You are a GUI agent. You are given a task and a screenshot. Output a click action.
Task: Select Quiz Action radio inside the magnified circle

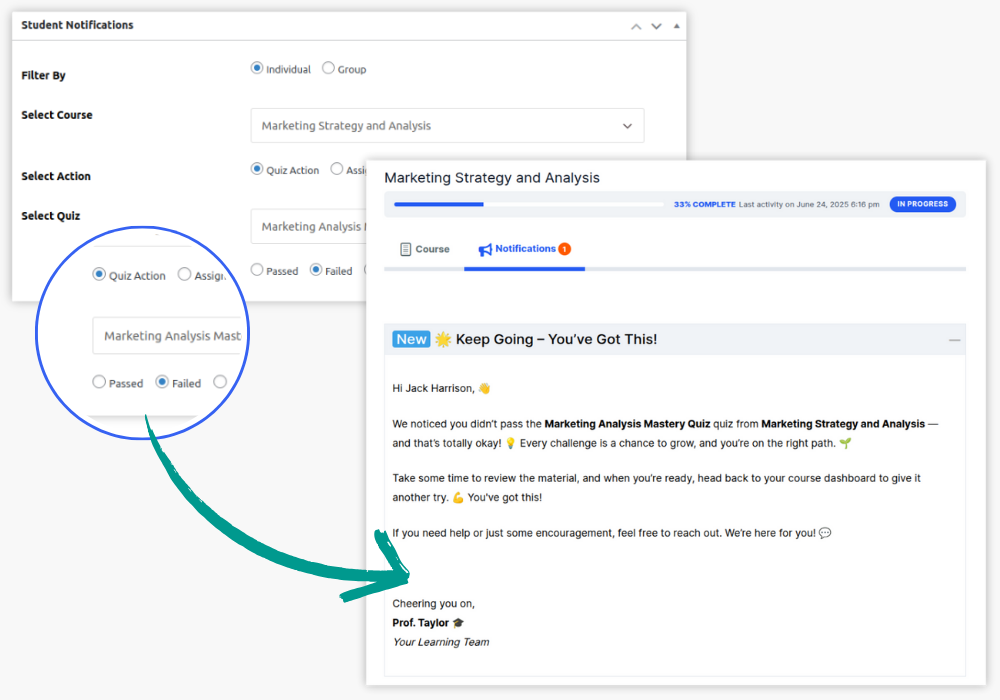point(99,274)
